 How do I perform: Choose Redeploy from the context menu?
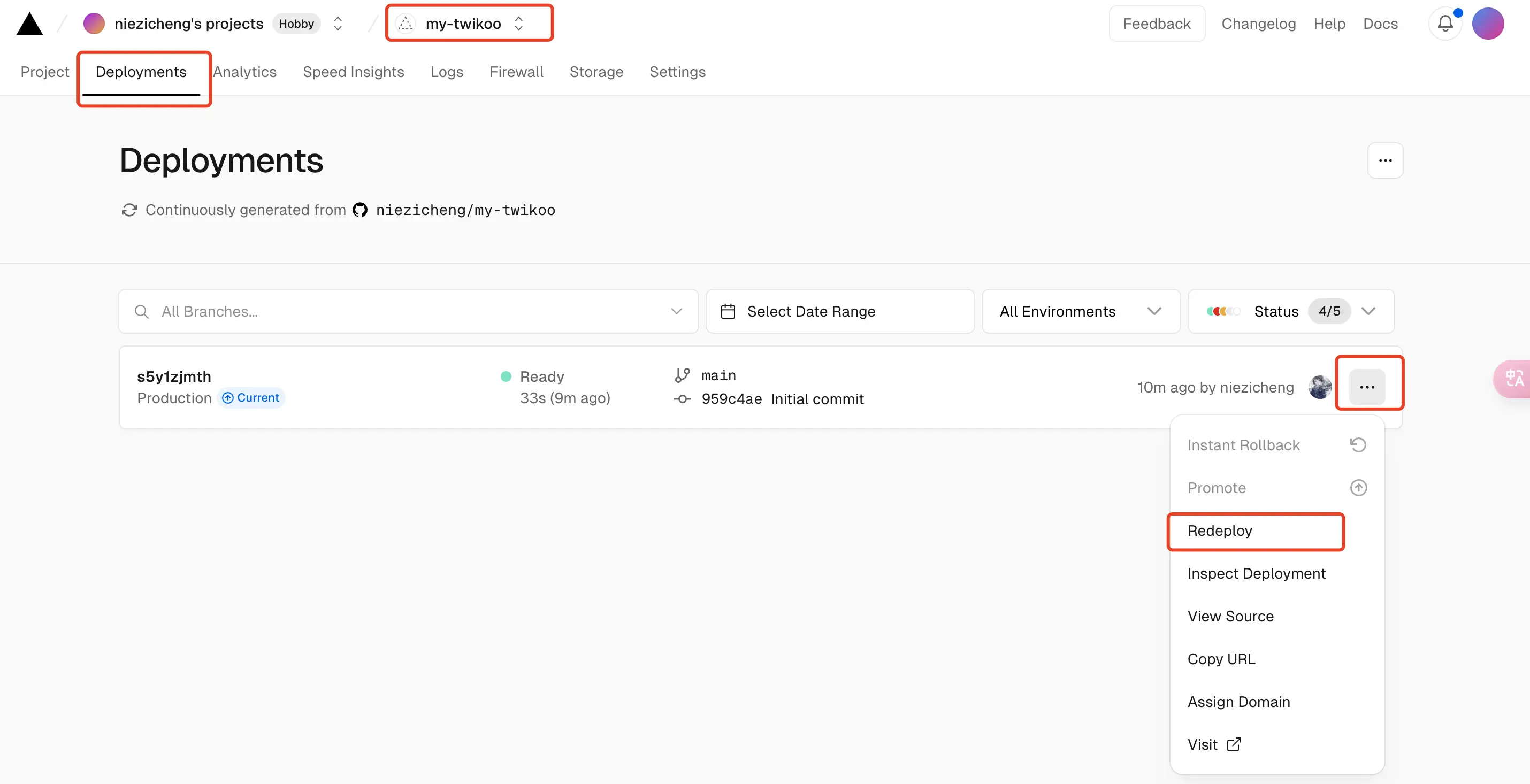click(1277, 531)
